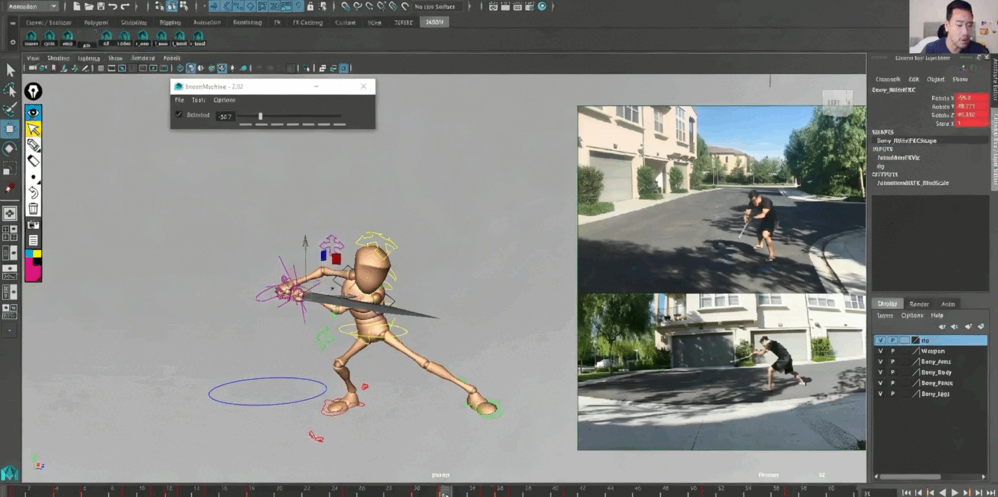Click the pen nib icon in the sketch toolbar
The height and width of the screenshot is (497, 998).
33,92
